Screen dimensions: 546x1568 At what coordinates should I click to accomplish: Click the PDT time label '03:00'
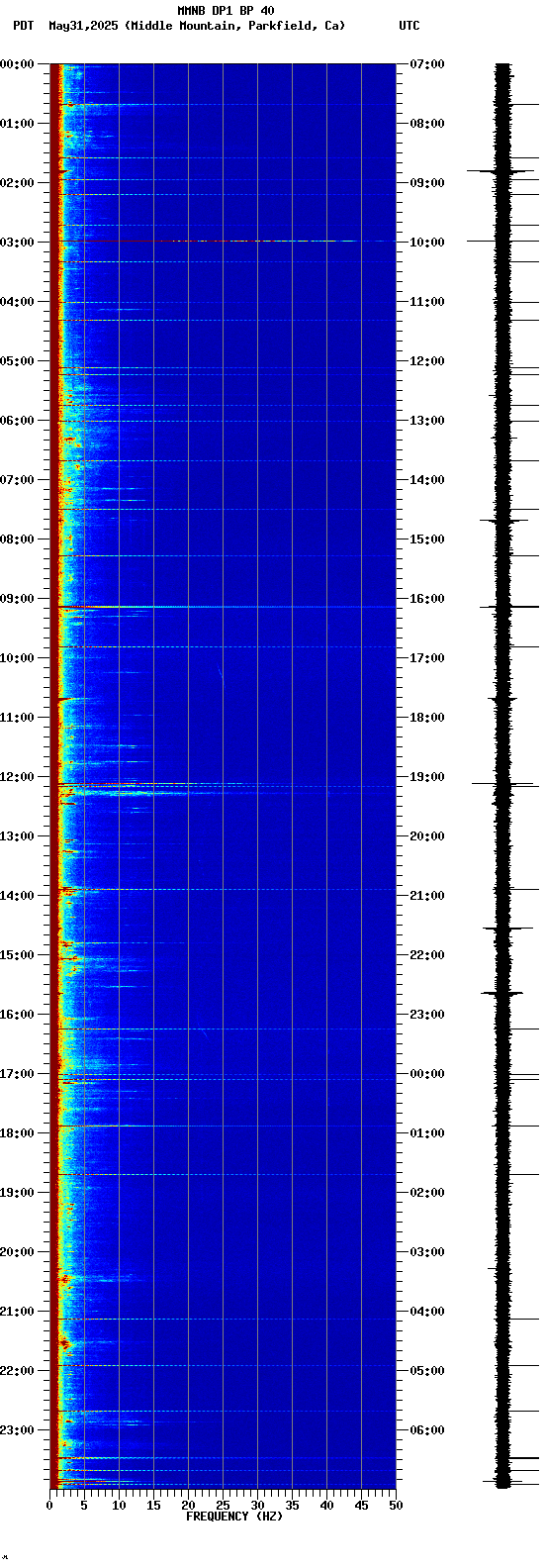17,243
